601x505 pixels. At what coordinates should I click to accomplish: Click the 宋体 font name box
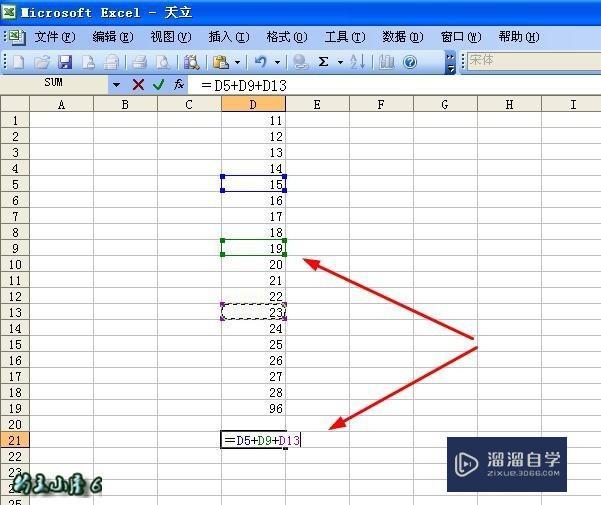coord(534,61)
